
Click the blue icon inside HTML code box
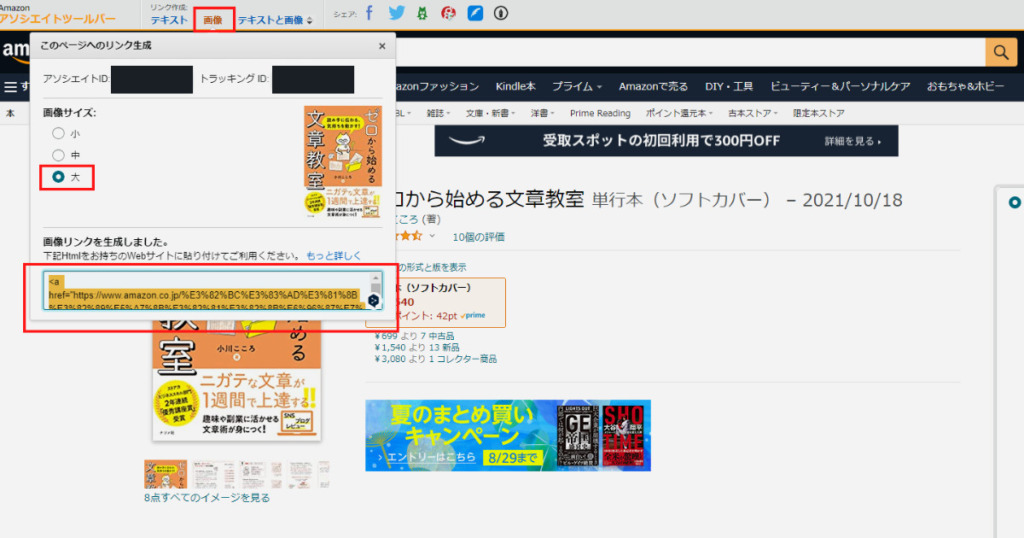click(x=374, y=300)
